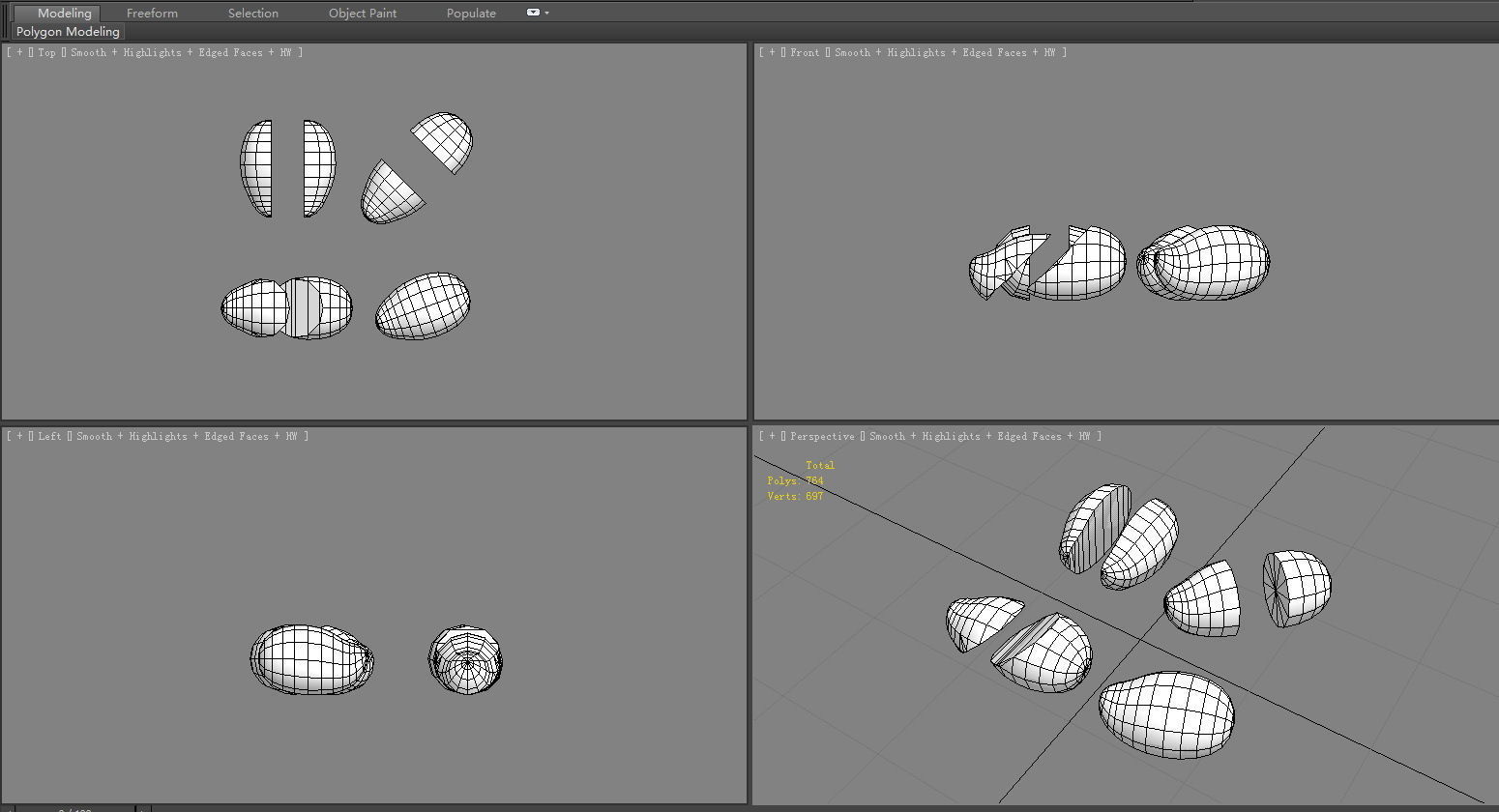This screenshot has height=812, width=1499.
Task: Open the ribbon display options dropdown icon
Action: 538,13
